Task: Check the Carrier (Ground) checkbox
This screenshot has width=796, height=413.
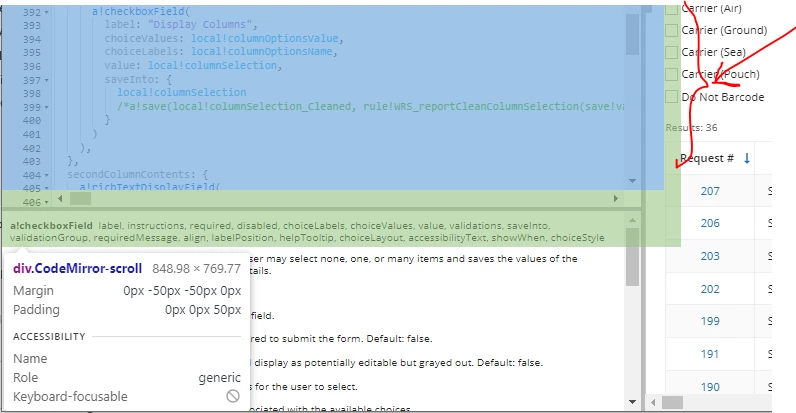Action: click(672, 30)
